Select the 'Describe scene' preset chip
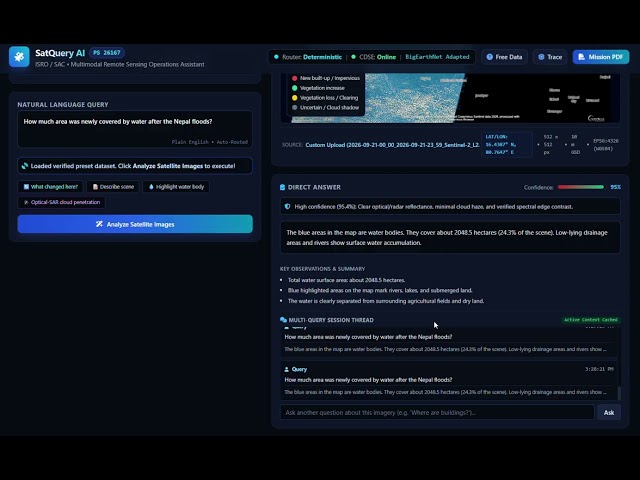The height and width of the screenshot is (480, 640). click(x=113, y=187)
